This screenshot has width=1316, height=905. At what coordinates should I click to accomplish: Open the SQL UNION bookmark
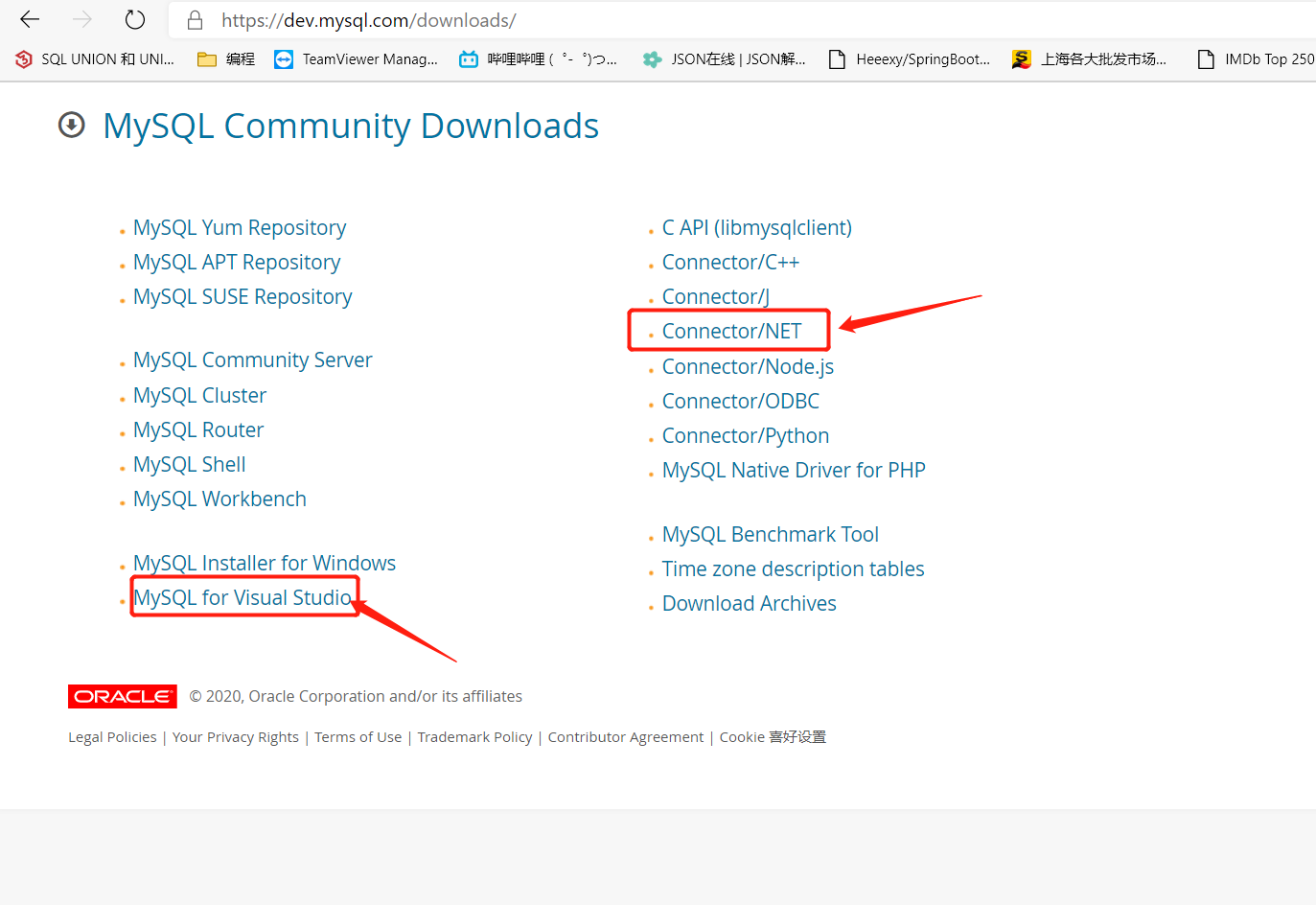coord(95,59)
